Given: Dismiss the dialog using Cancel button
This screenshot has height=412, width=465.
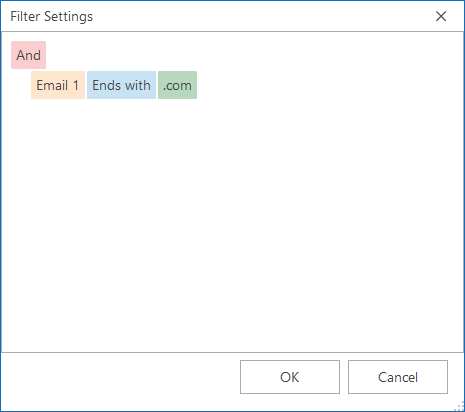Looking at the screenshot, I should 398,377.
